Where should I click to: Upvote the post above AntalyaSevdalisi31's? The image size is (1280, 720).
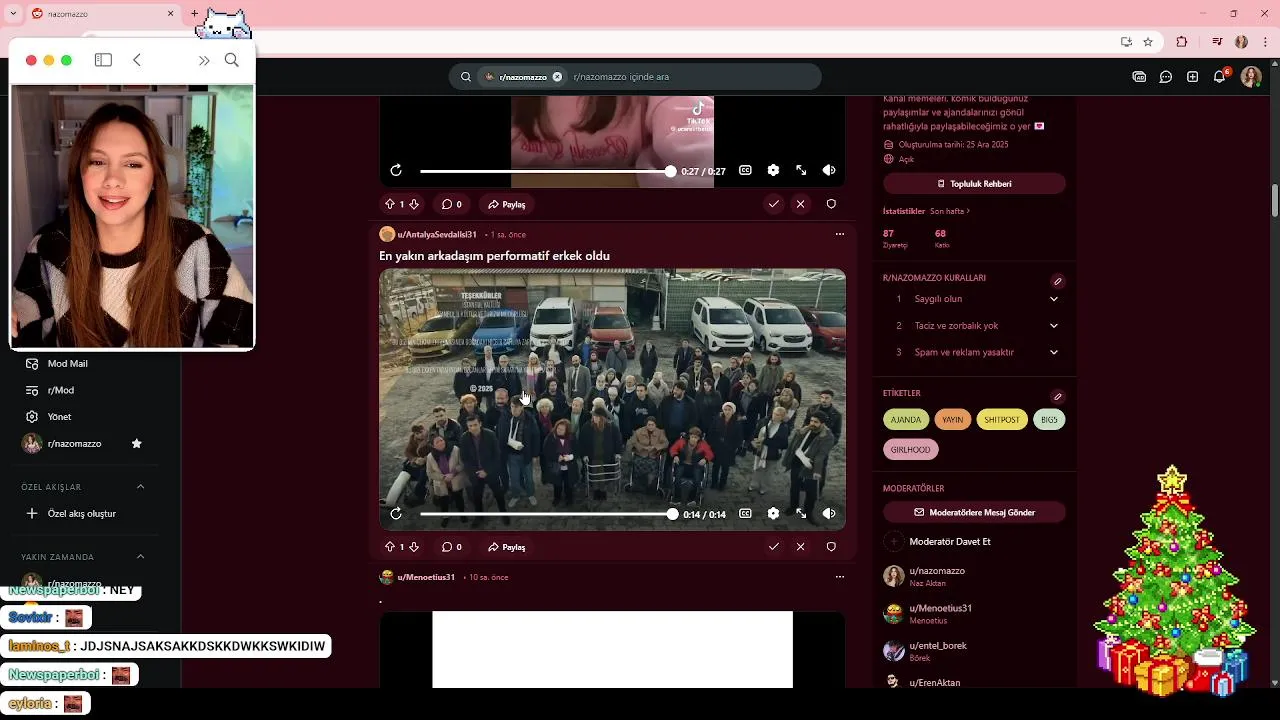pyautogui.click(x=390, y=204)
